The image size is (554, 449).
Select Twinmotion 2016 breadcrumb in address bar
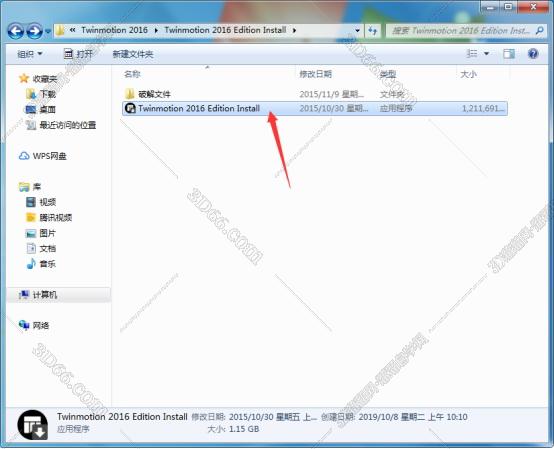(114, 30)
